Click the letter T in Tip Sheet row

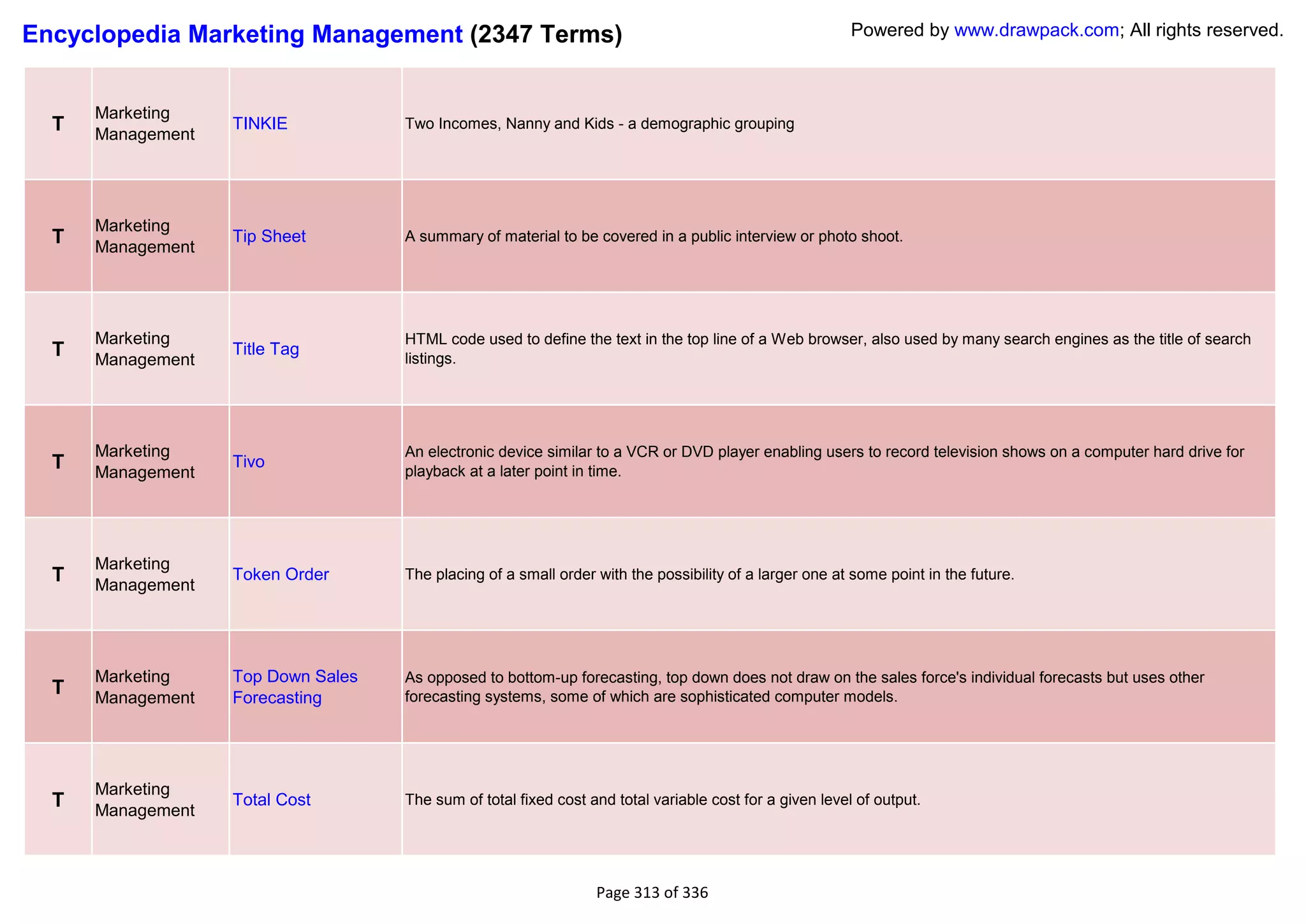[58, 237]
